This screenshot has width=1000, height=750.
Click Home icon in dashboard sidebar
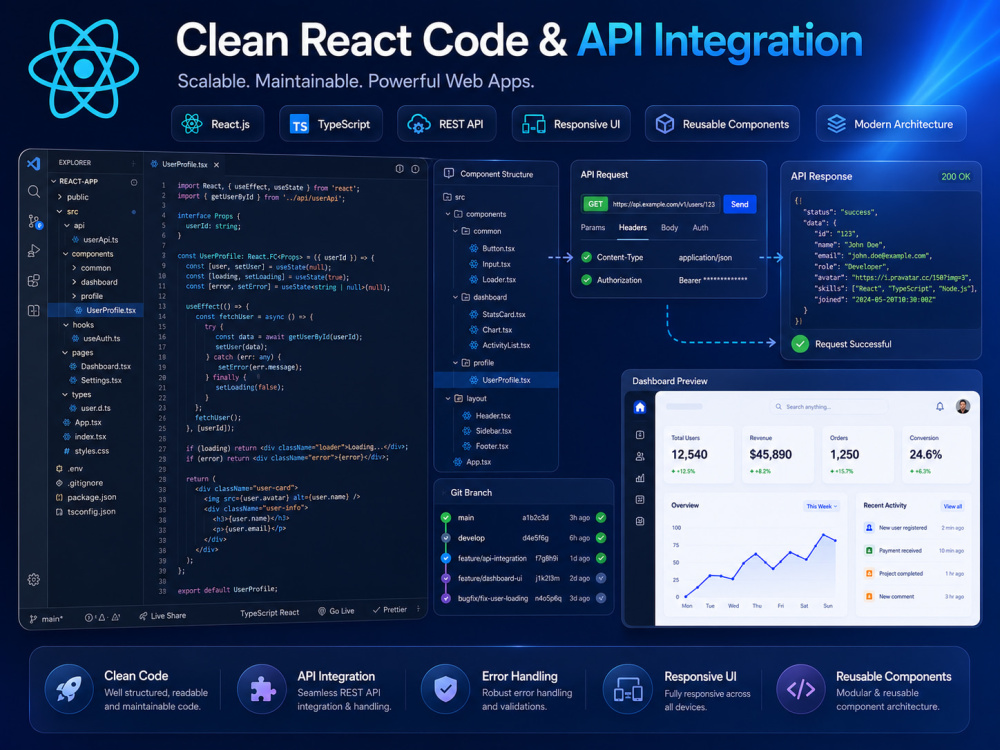tap(640, 408)
